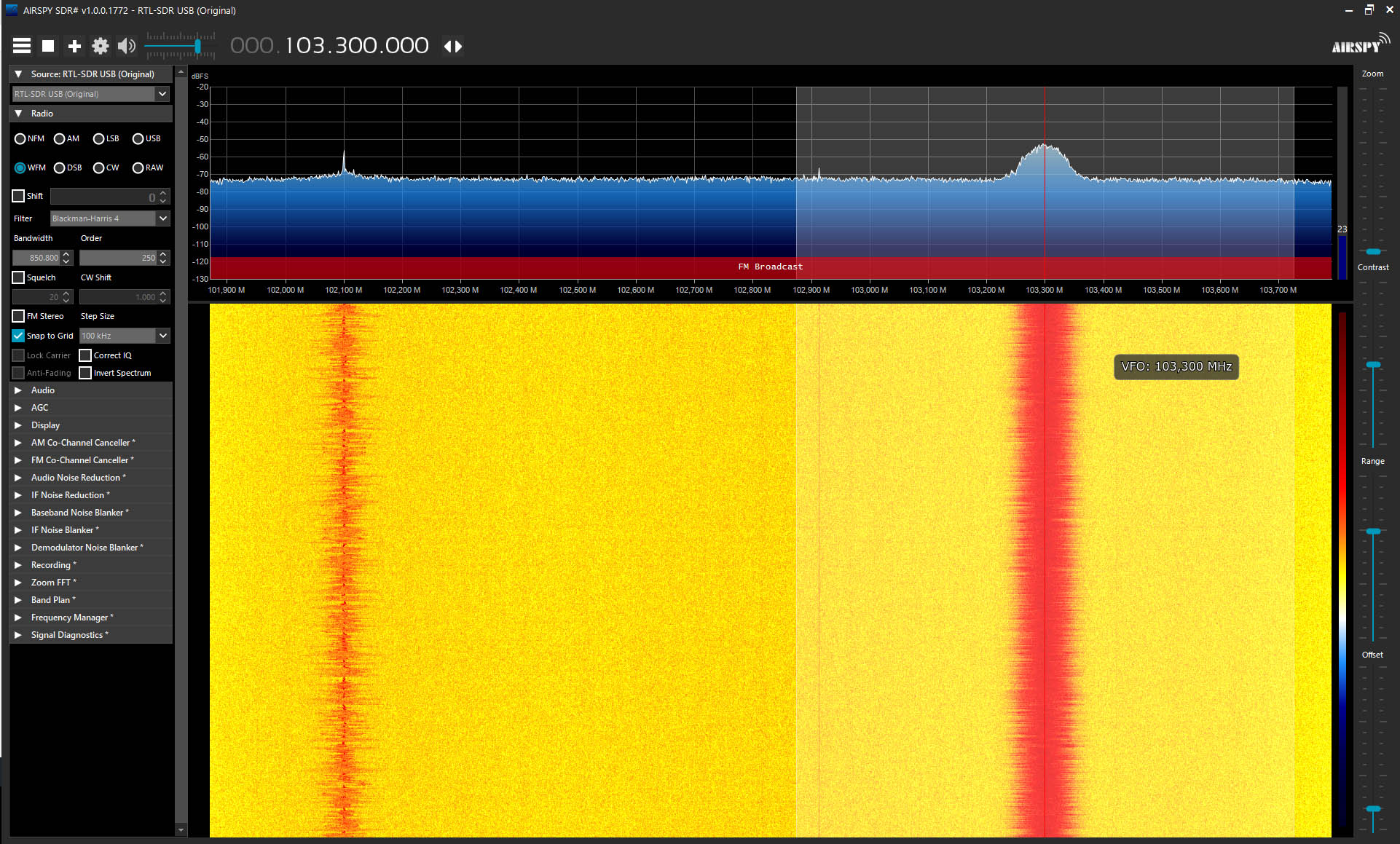Collapse the Radio panel section
The image size is (1400, 844).
pos(18,114)
